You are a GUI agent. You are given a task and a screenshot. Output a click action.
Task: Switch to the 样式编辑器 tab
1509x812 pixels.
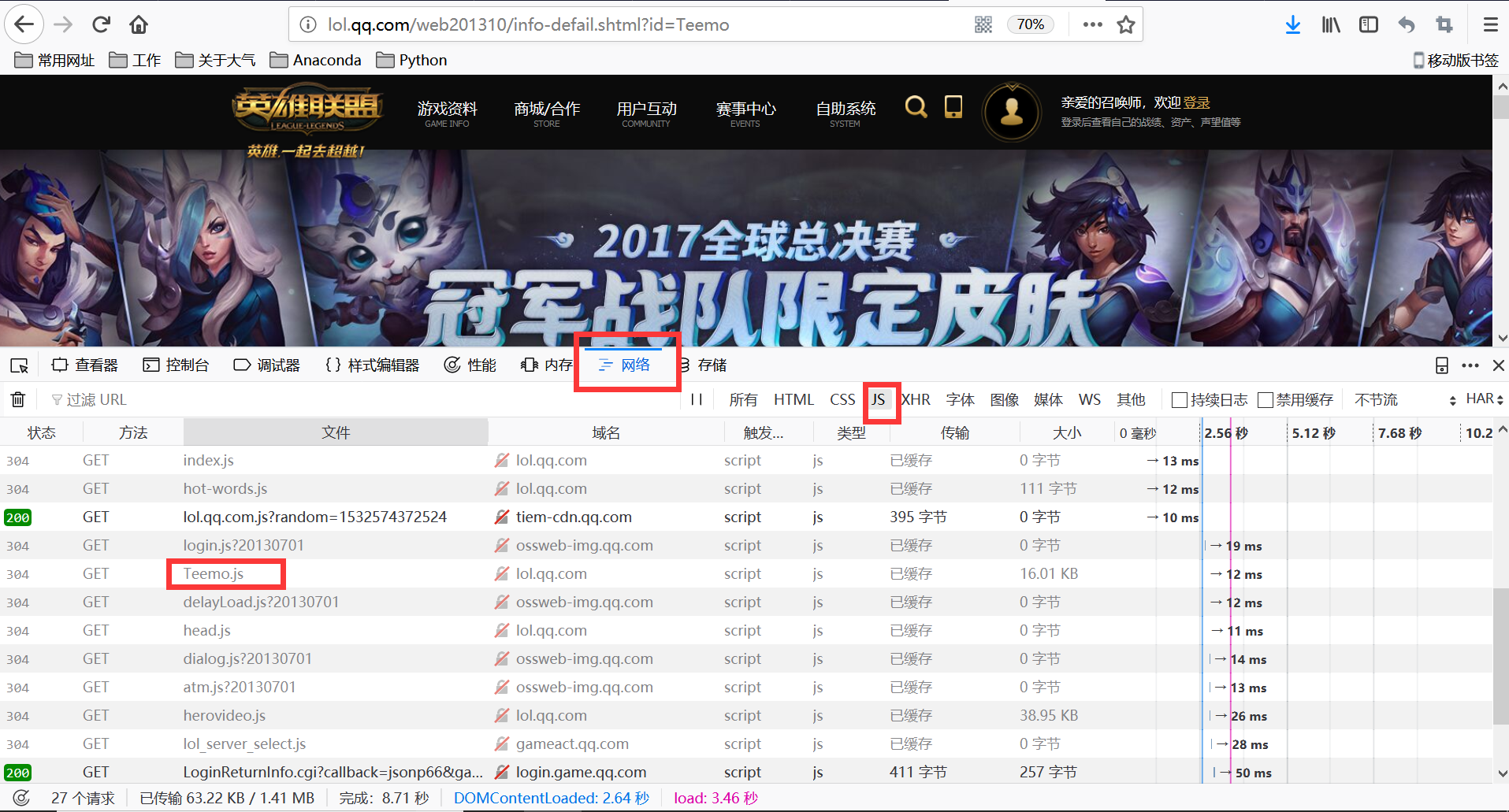coord(373,365)
